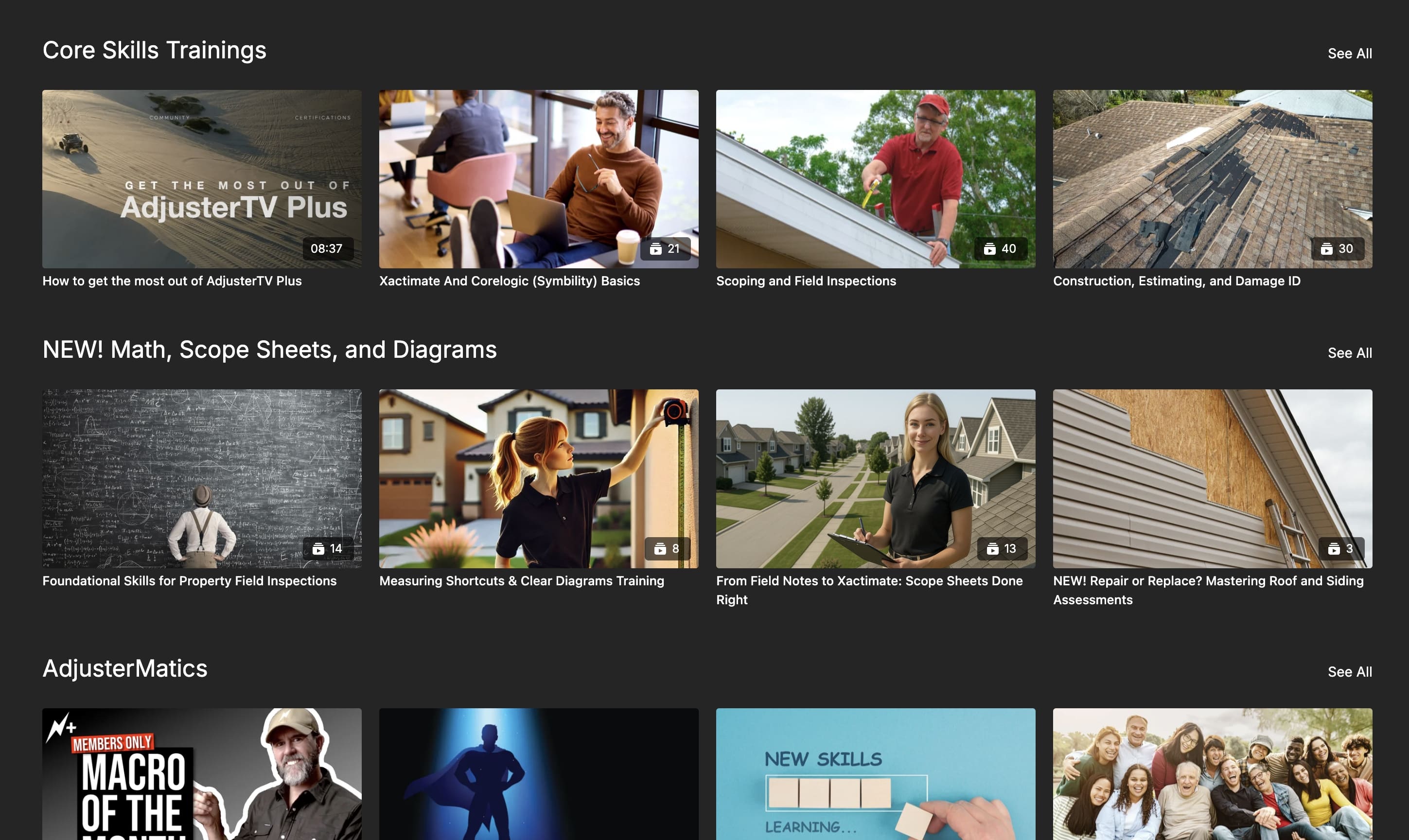Screen dimensions: 1409x840
Task: Click the 14 videos collection icon
Action: tap(318, 548)
